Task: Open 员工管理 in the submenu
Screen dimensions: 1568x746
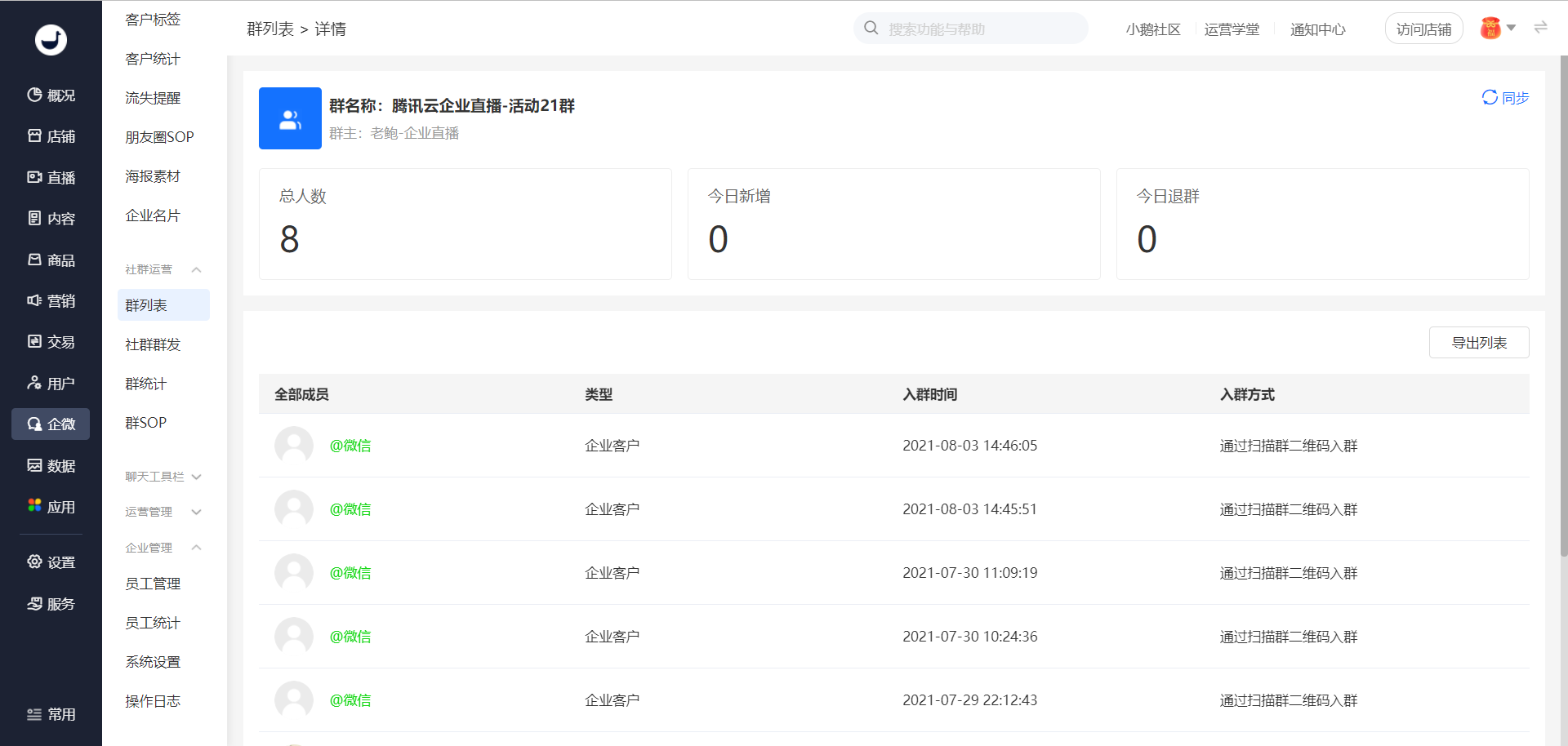Action: (153, 584)
